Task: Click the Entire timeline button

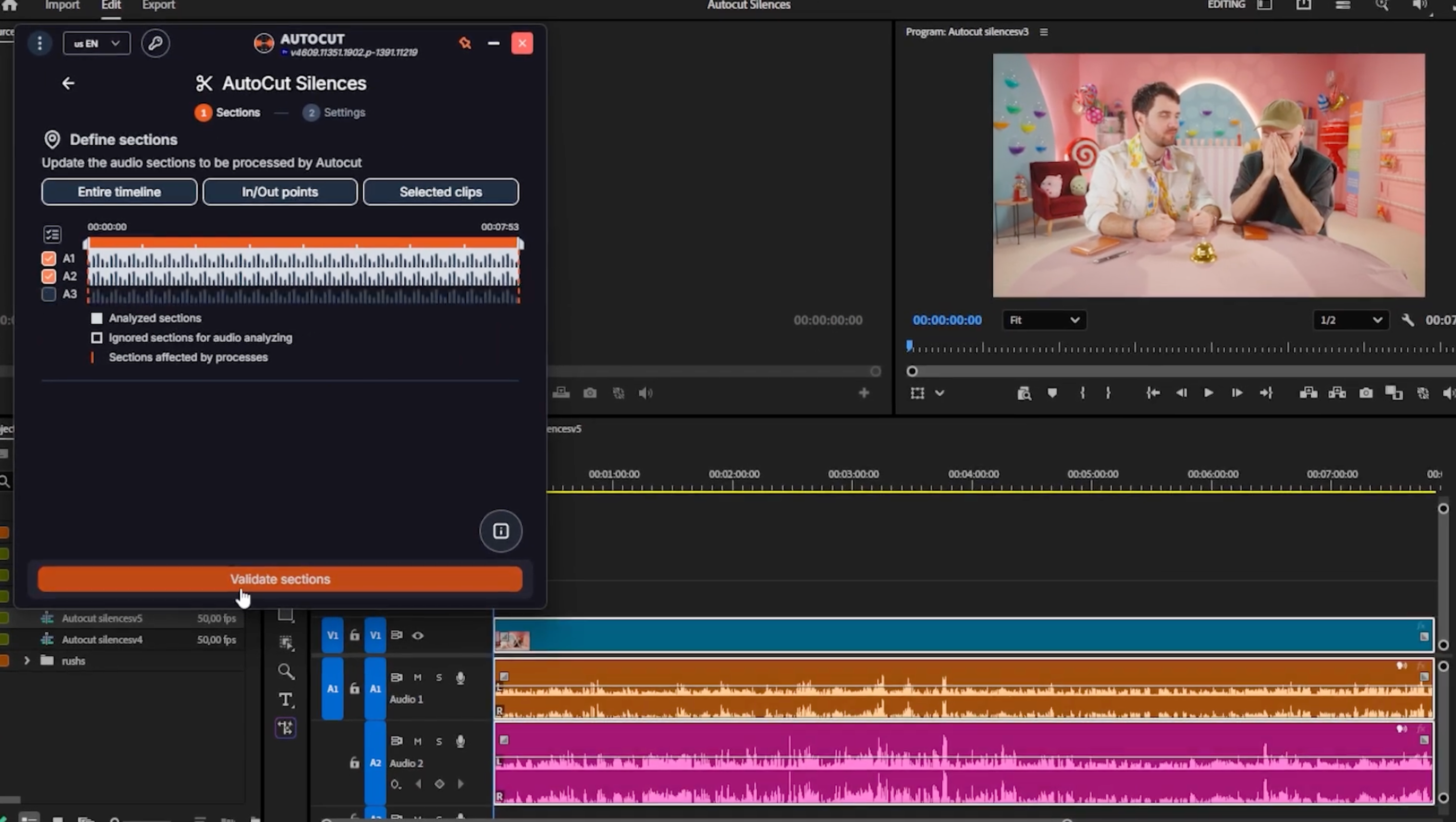Action: point(119,192)
